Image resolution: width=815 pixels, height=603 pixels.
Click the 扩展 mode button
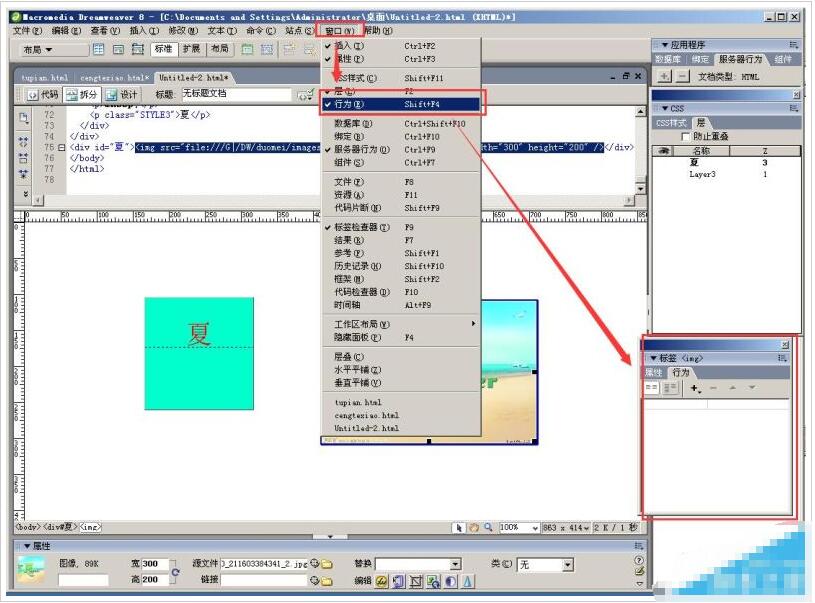coord(190,49)
